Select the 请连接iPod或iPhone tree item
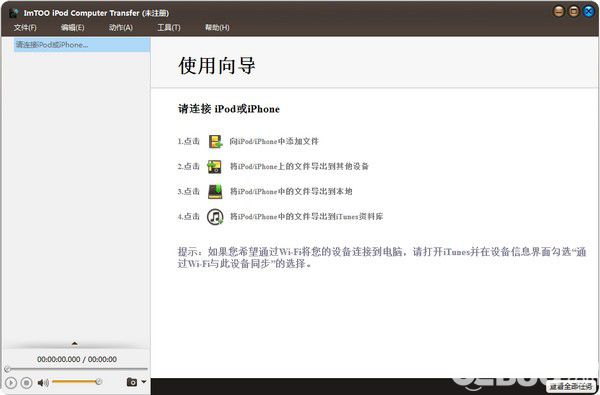This screenshot has height=395, width=600. [82, 45]
